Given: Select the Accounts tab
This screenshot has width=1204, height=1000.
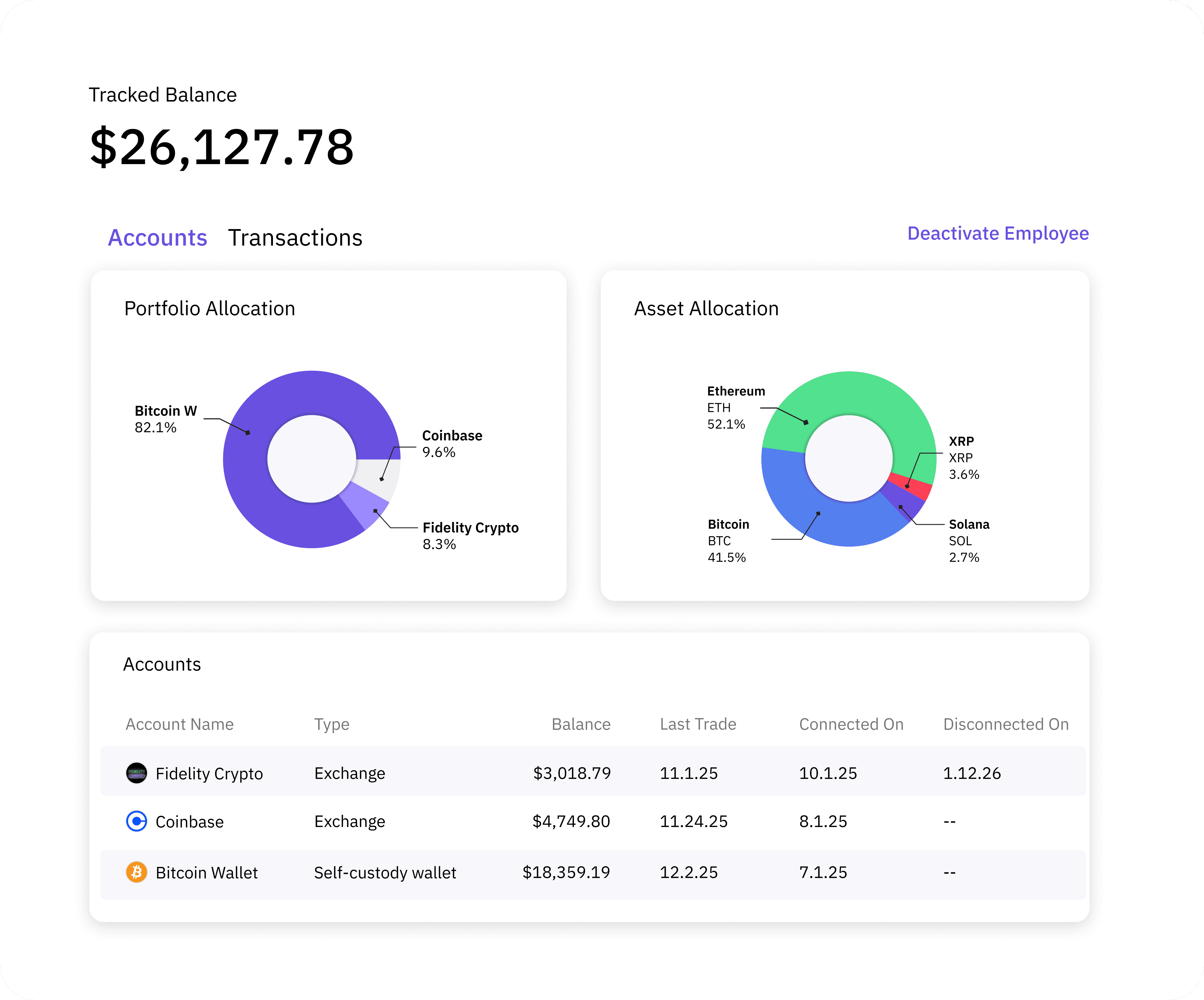Looking at the screenshot, I should click(x=158, y=237).
